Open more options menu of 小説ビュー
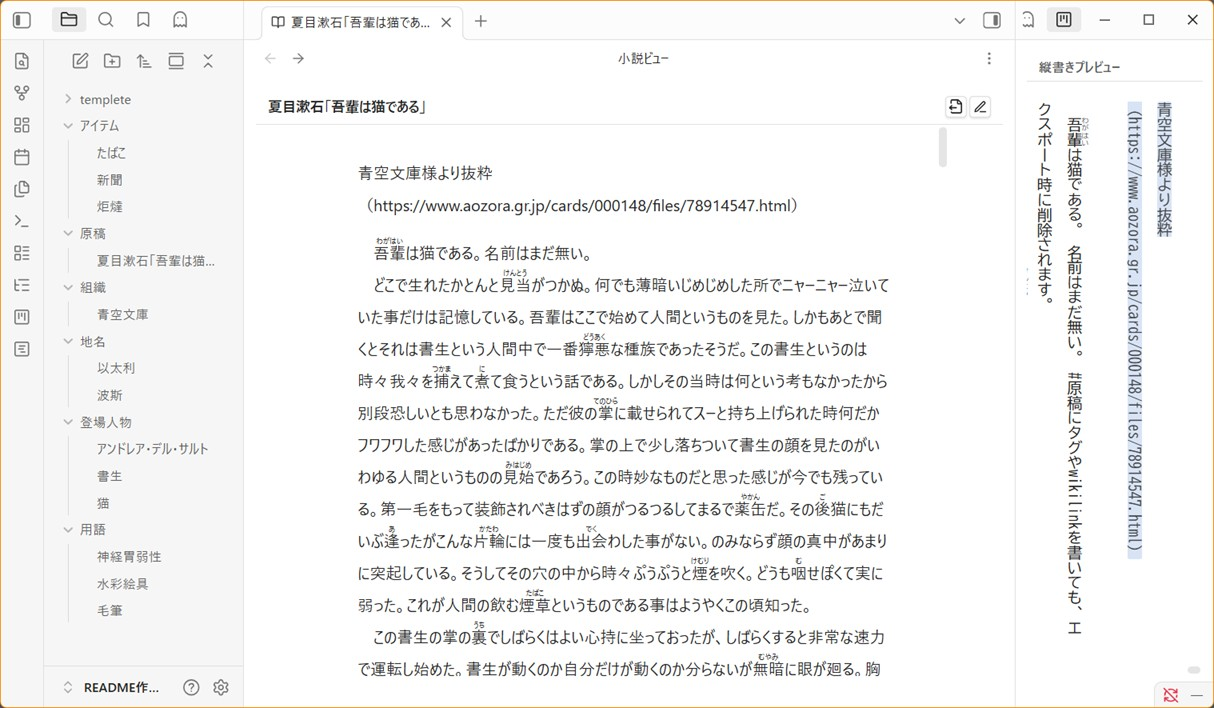This screenshot has height=708, width=1214. click(x=988, y=58)
